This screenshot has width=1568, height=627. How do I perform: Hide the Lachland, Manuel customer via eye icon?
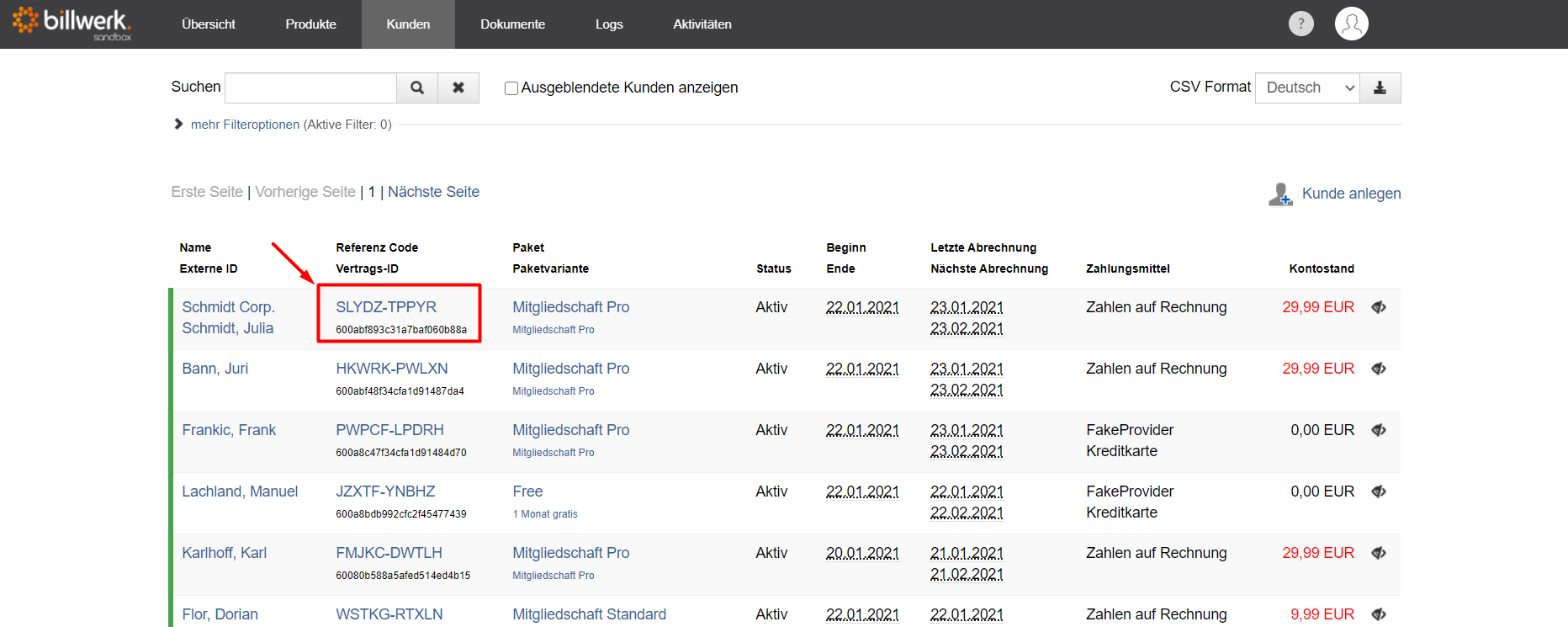pyautogui.click(x=1379, y=492)
